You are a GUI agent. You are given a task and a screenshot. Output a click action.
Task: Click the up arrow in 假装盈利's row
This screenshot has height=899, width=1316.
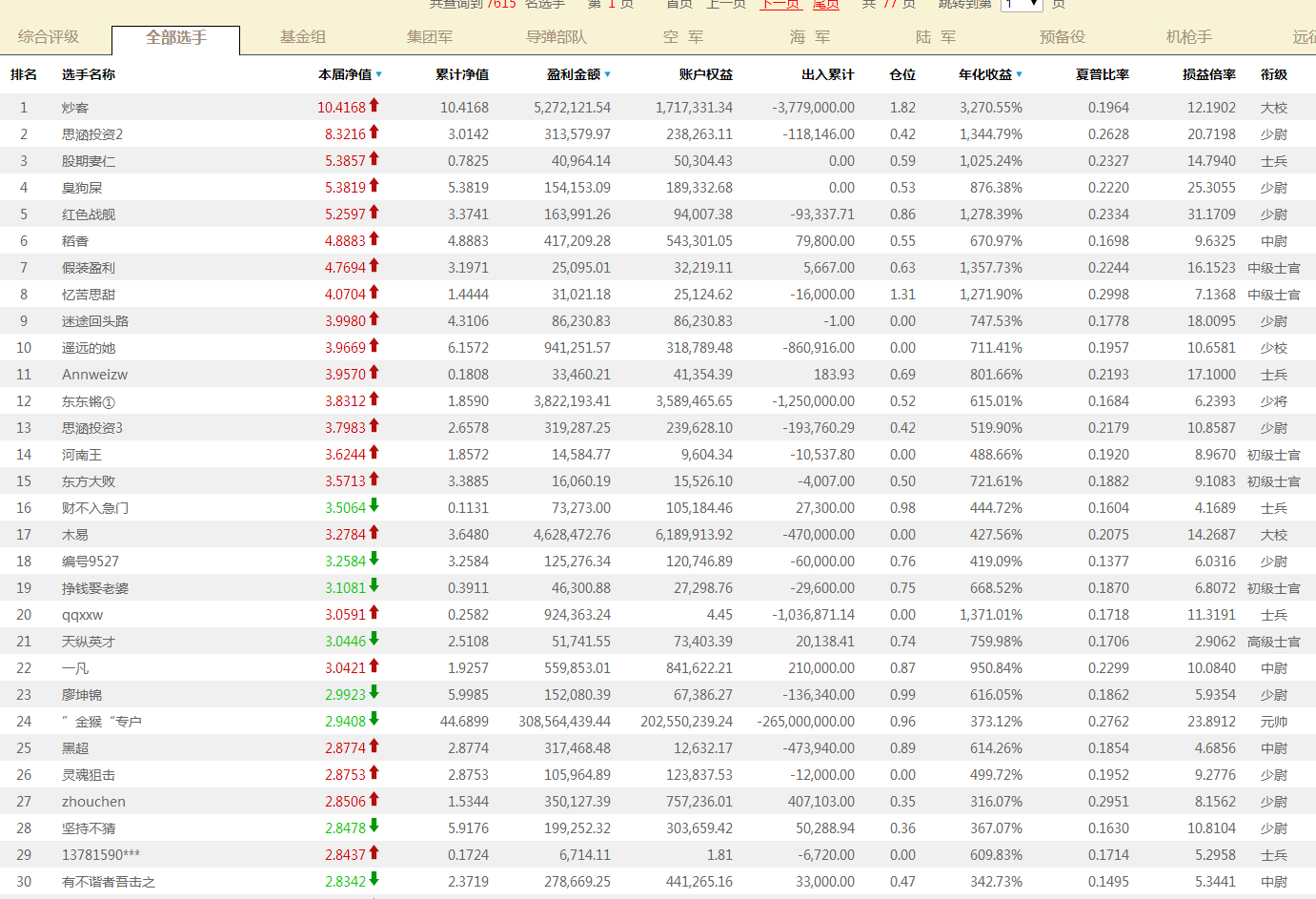coord(375,266)
